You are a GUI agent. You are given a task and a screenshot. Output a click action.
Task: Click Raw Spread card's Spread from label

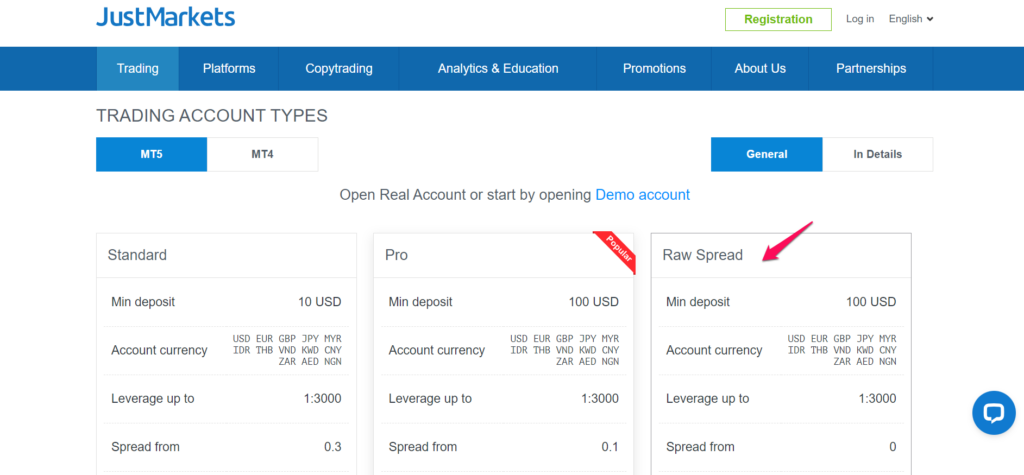click(x=700, y=447)
